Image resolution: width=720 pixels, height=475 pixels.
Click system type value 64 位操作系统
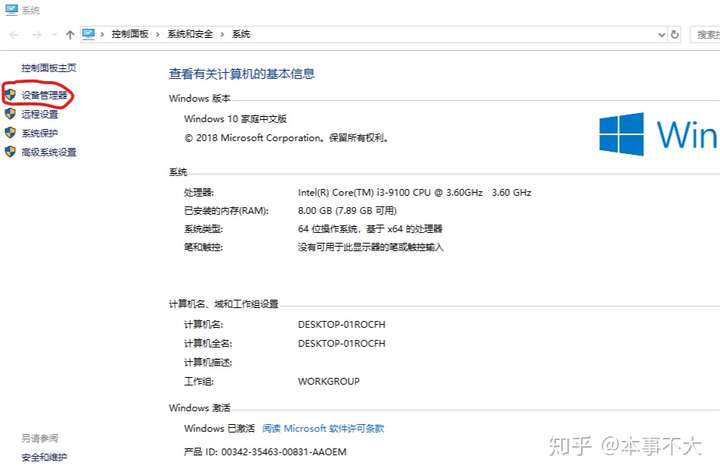[370, 229]
